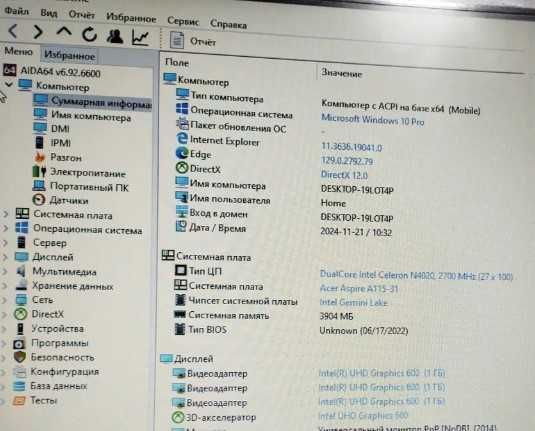Viewport: 535px width, 431px height.
Task: Click the Internet Explorer icon in list
Action: [182, 138]
